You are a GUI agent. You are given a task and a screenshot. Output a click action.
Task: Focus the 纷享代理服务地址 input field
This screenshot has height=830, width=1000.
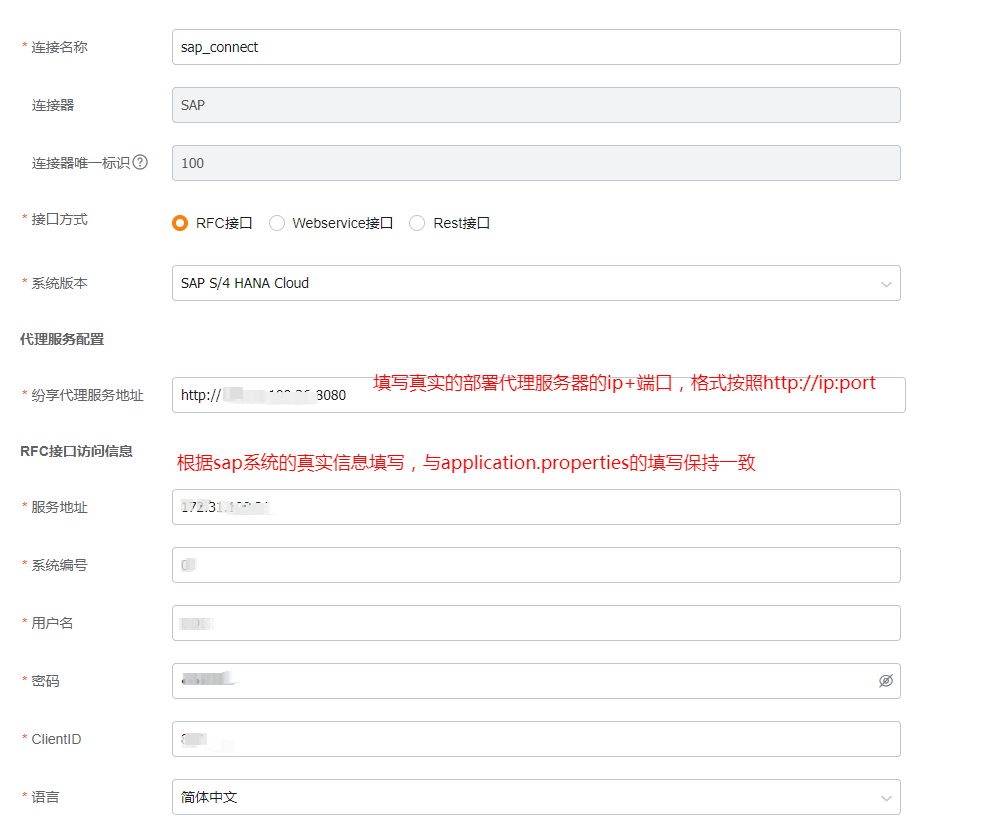tap(539, 395)
